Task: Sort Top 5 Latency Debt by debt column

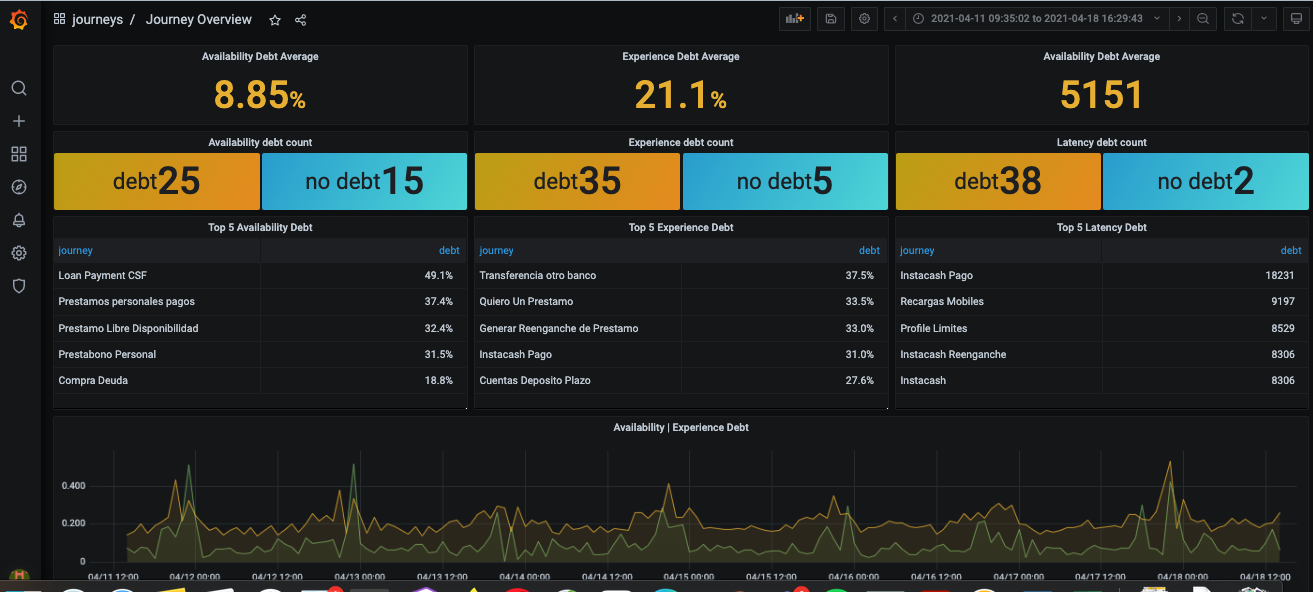Action: [1291, 251]
